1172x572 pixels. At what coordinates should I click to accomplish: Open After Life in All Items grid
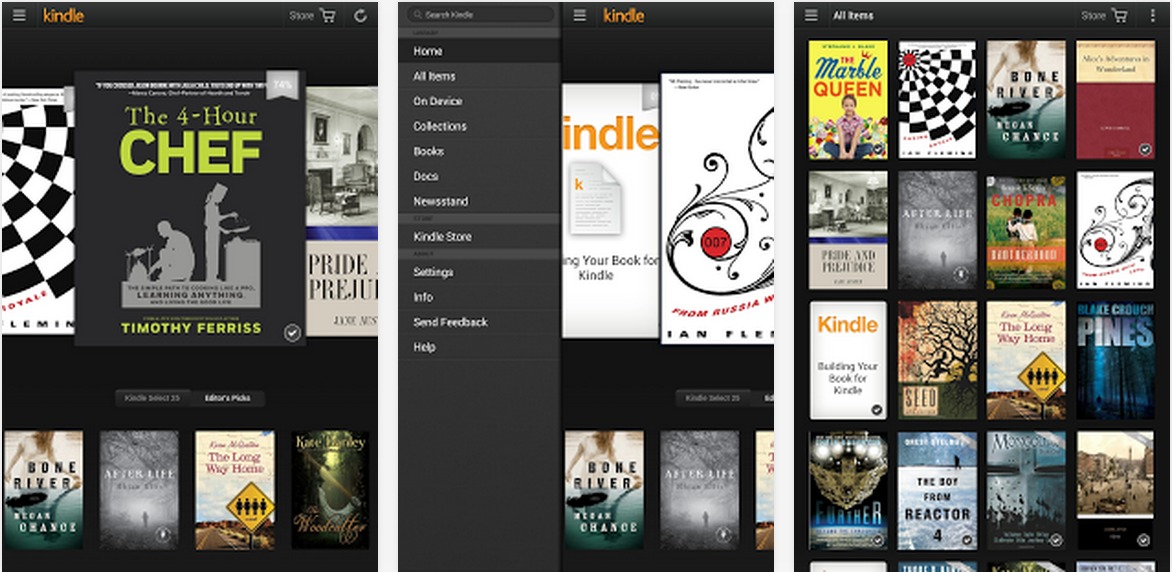pos(937,230)
